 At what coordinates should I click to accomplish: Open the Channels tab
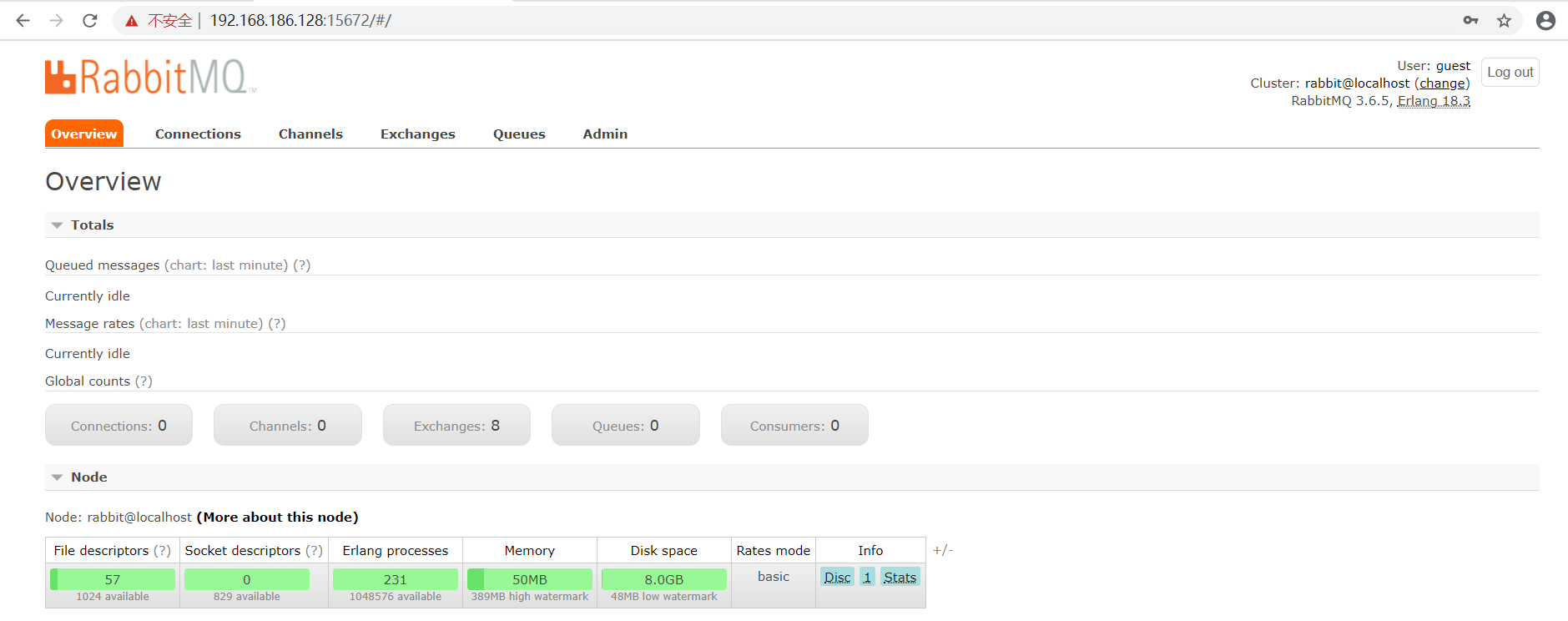(x=310, y=134)
